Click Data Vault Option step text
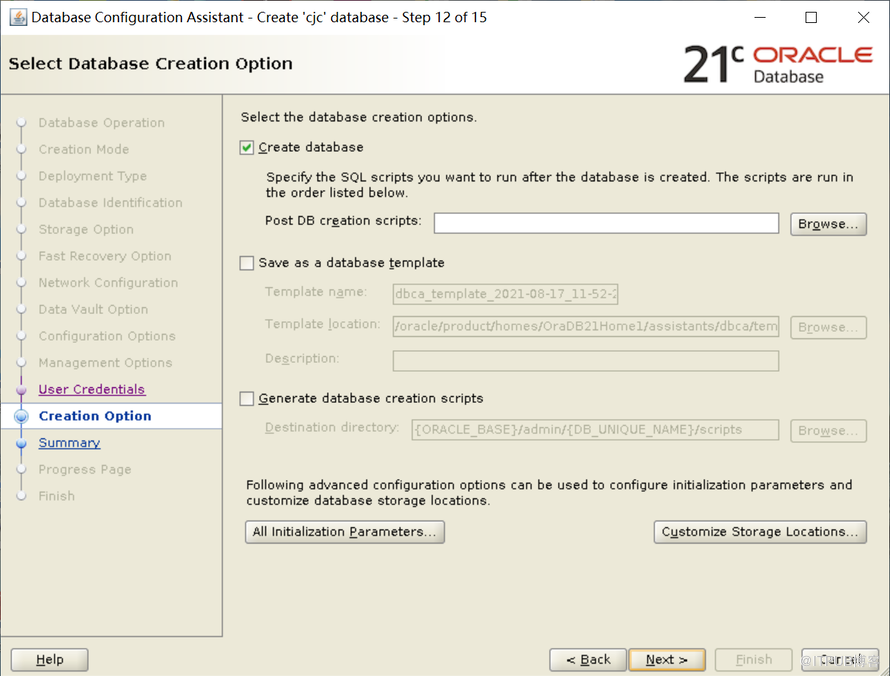Screen dimensions: 890x676 pos(93,309)
